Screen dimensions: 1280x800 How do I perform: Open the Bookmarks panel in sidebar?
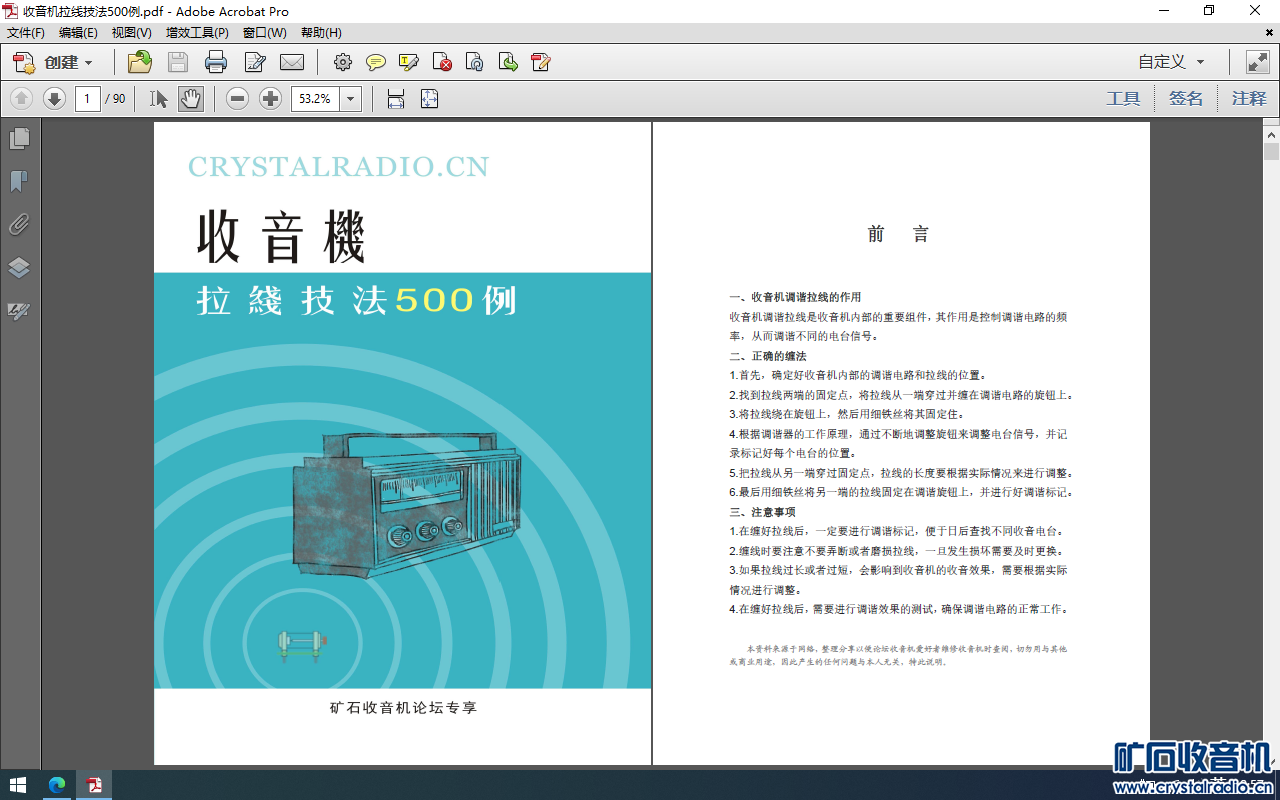pos(19,181)
